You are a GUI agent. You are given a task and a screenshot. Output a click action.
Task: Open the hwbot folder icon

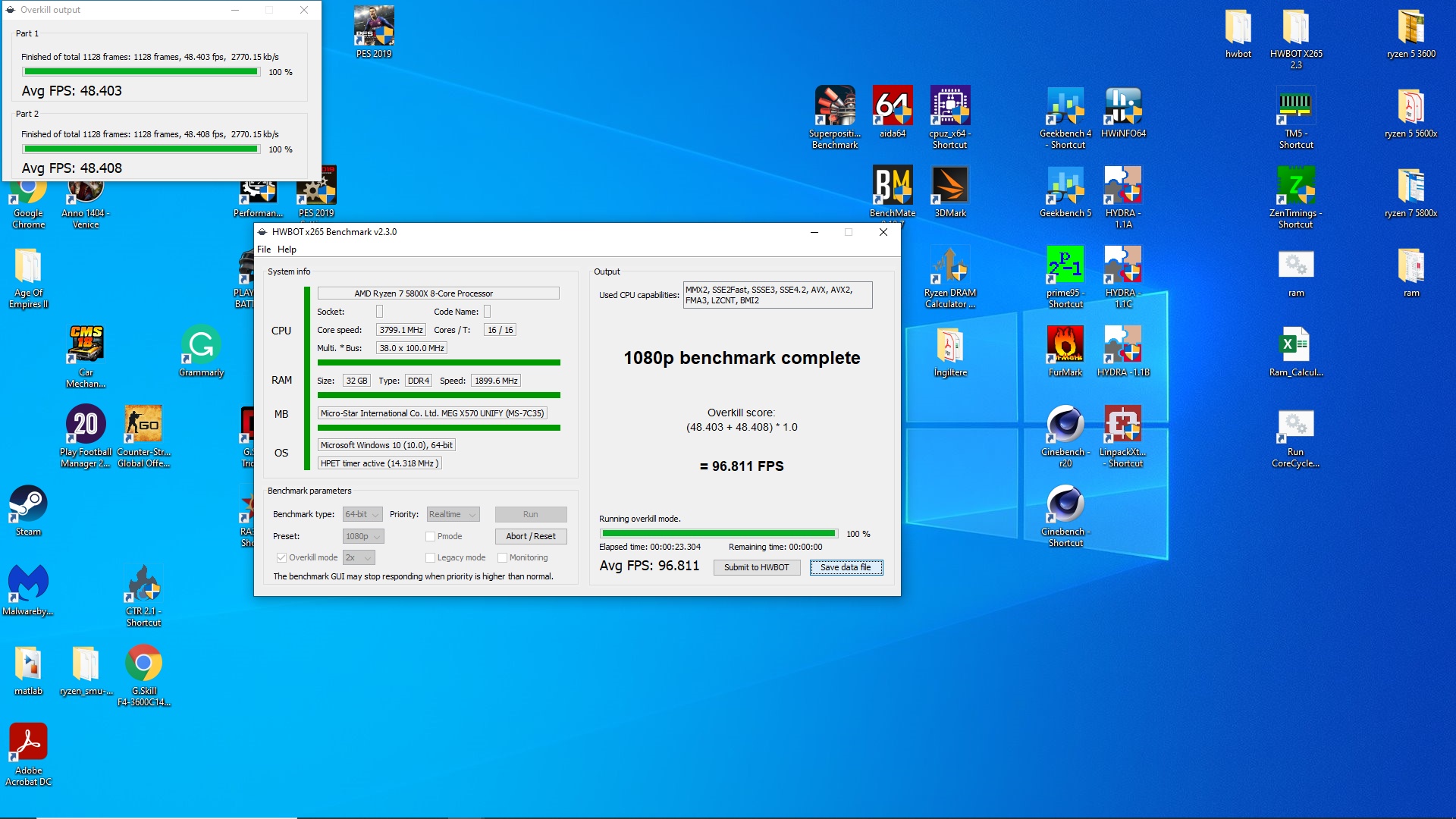click(x=1238, y=33)
